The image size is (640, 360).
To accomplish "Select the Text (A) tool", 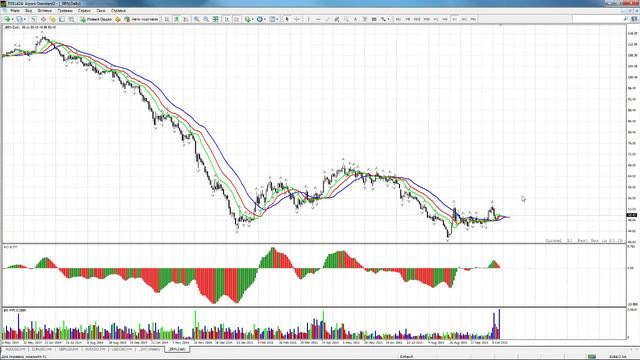I will click(x=356, y=19).
